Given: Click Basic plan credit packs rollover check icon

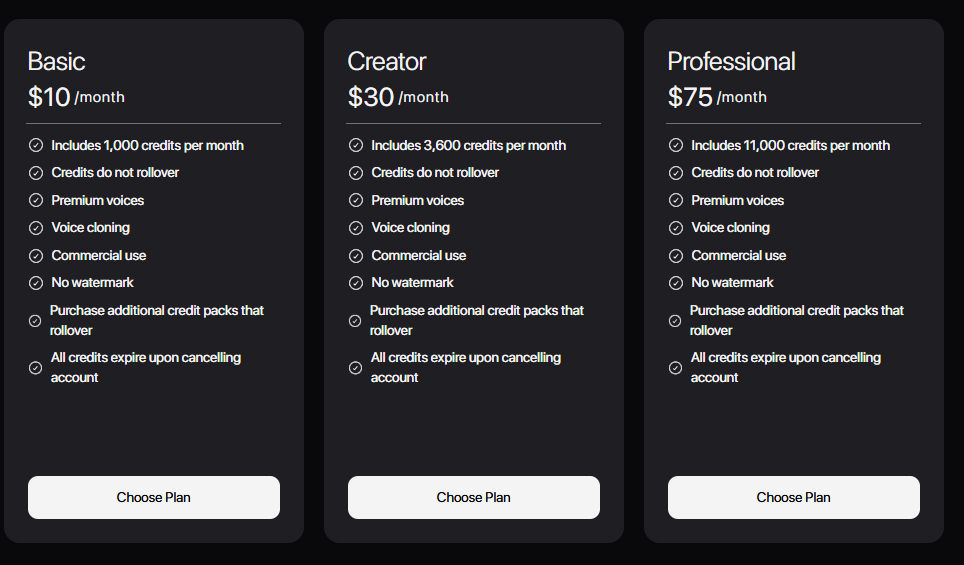Looking at the screenshot, I should pyautogui.click(x=35, y=321).
